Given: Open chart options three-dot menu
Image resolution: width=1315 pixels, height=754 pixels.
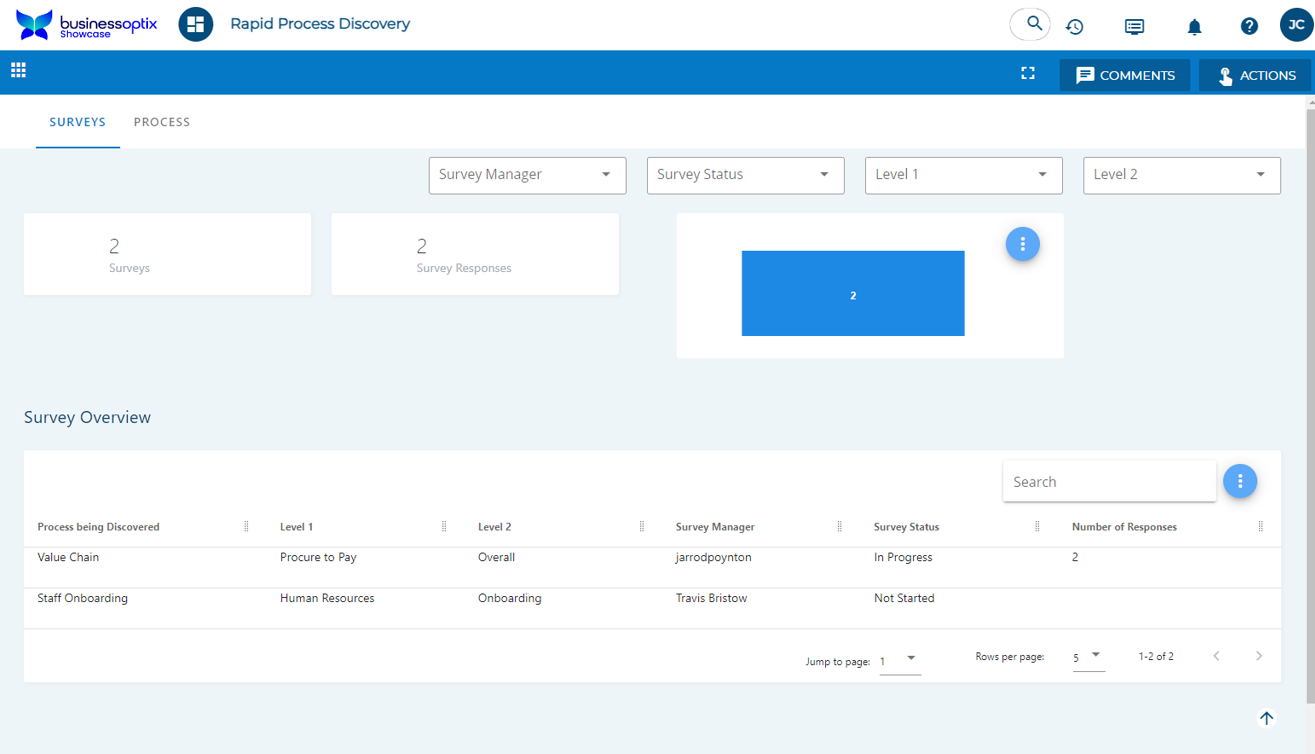Looking at the screenshot, I should click(1022, 244).
